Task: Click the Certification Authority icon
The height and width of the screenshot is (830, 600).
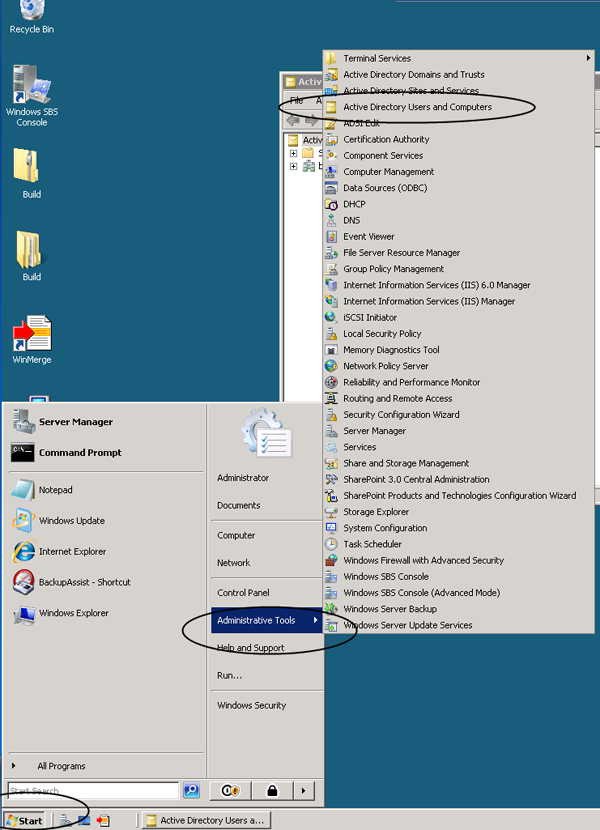Action: (331, 140)
